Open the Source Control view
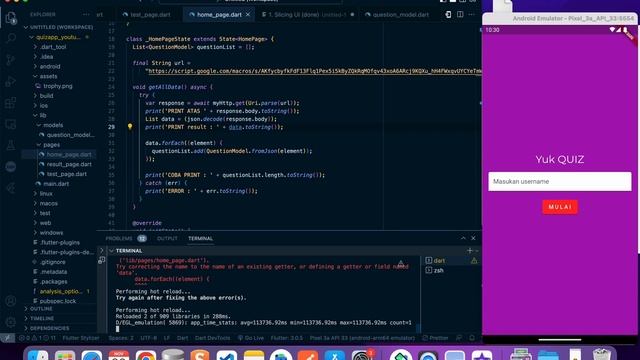The image size is (640, 360). [11, 60]
